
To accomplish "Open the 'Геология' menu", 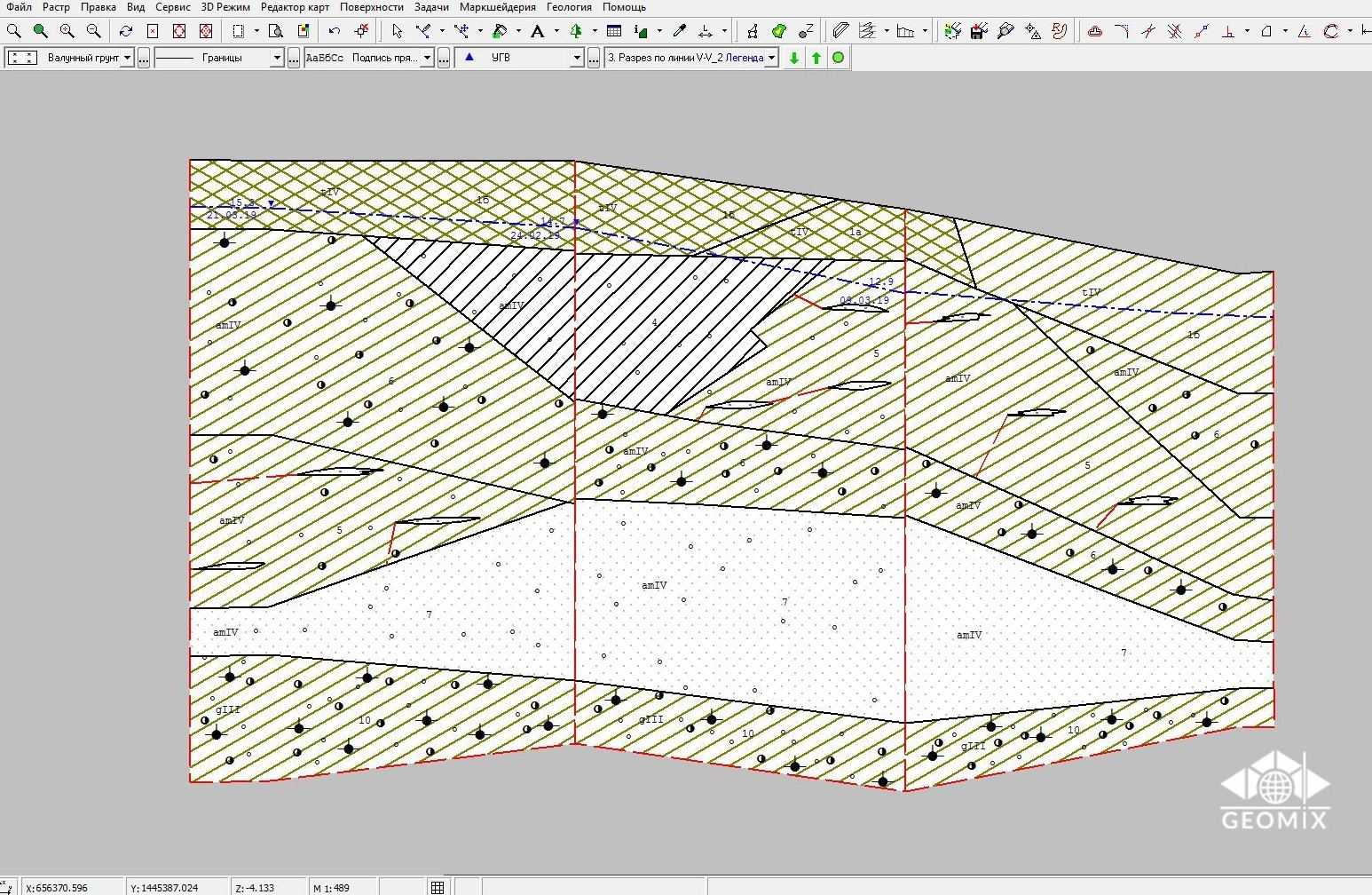I will click(x=569, y=7).
